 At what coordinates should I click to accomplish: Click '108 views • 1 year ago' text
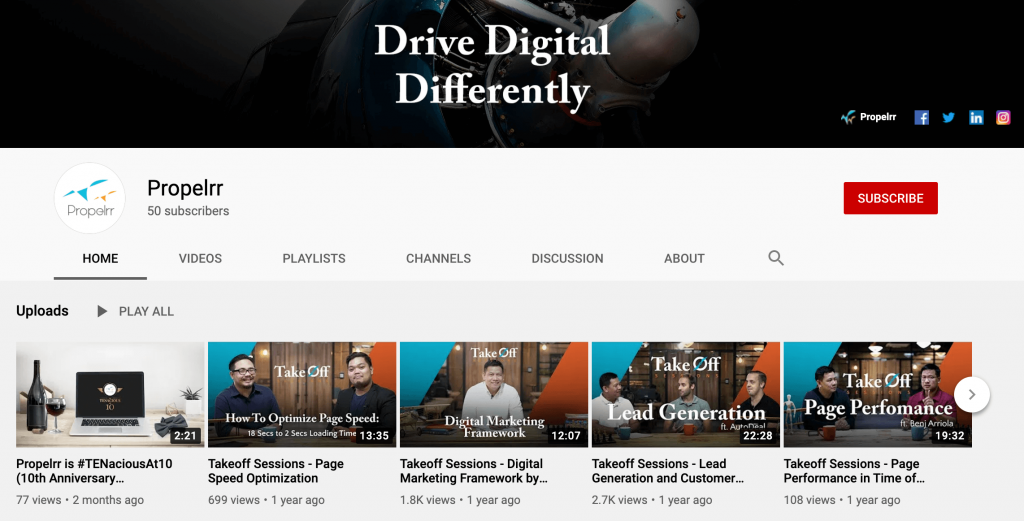pyautogui.click(x=842, y=500)
